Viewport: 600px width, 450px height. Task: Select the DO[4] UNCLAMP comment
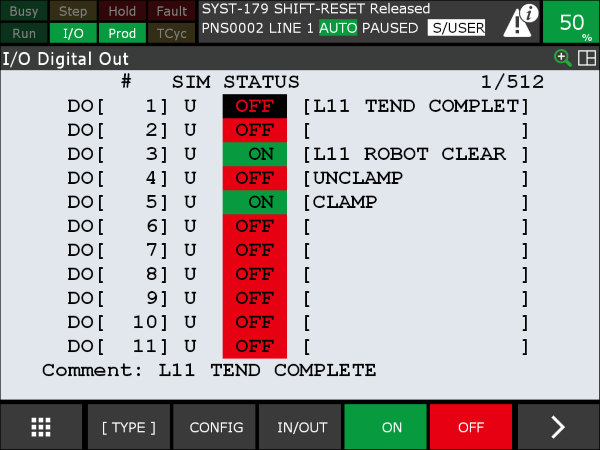click(x=415, y=178)
